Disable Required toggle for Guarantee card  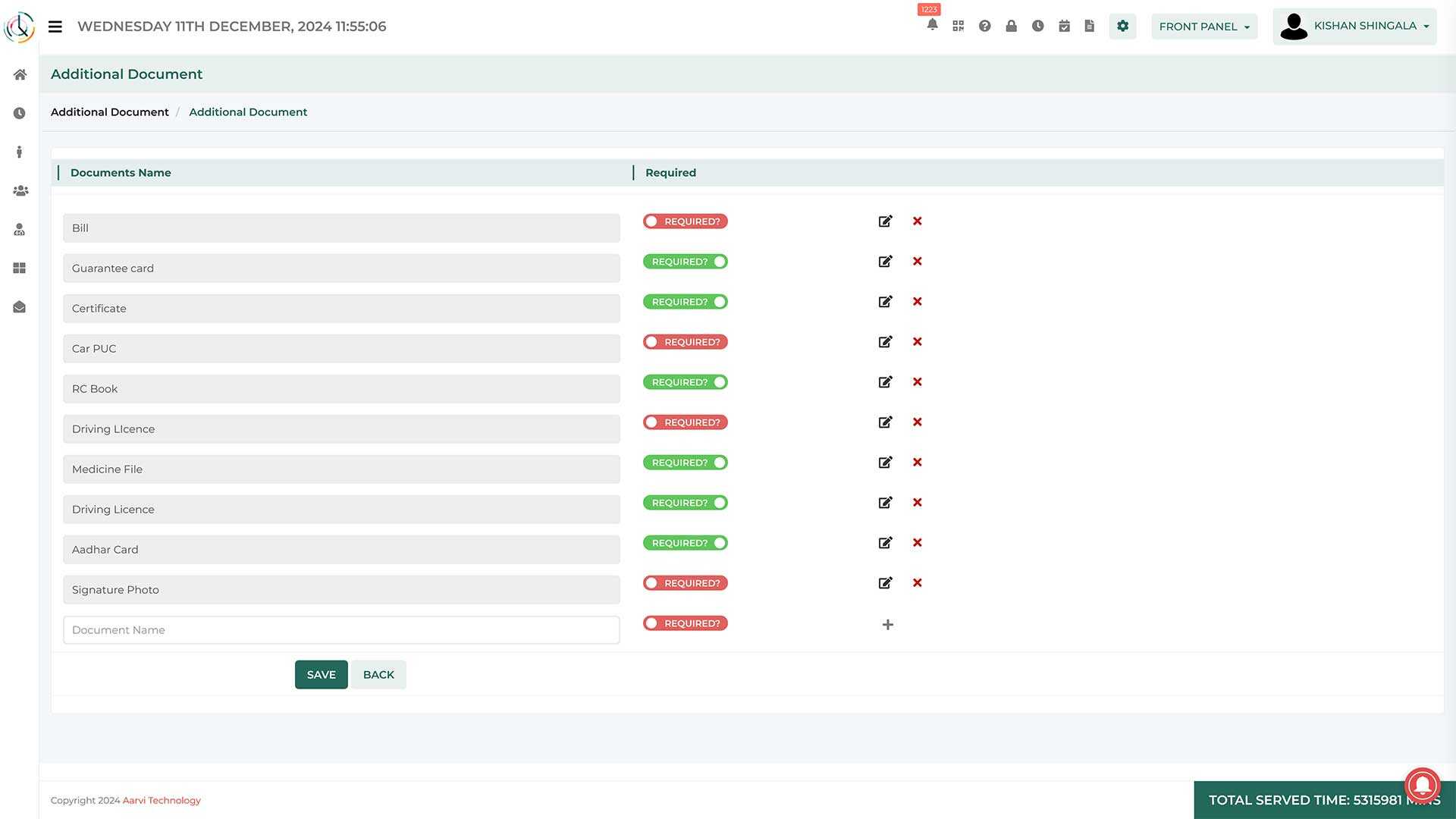click(685, 262)
